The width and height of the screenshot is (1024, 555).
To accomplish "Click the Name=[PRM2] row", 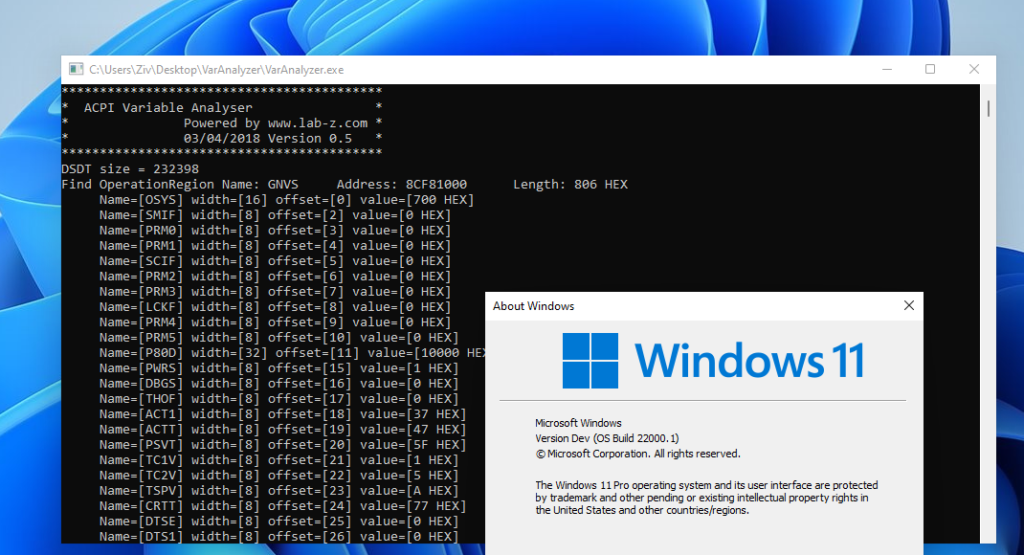I will pos(275,276).
